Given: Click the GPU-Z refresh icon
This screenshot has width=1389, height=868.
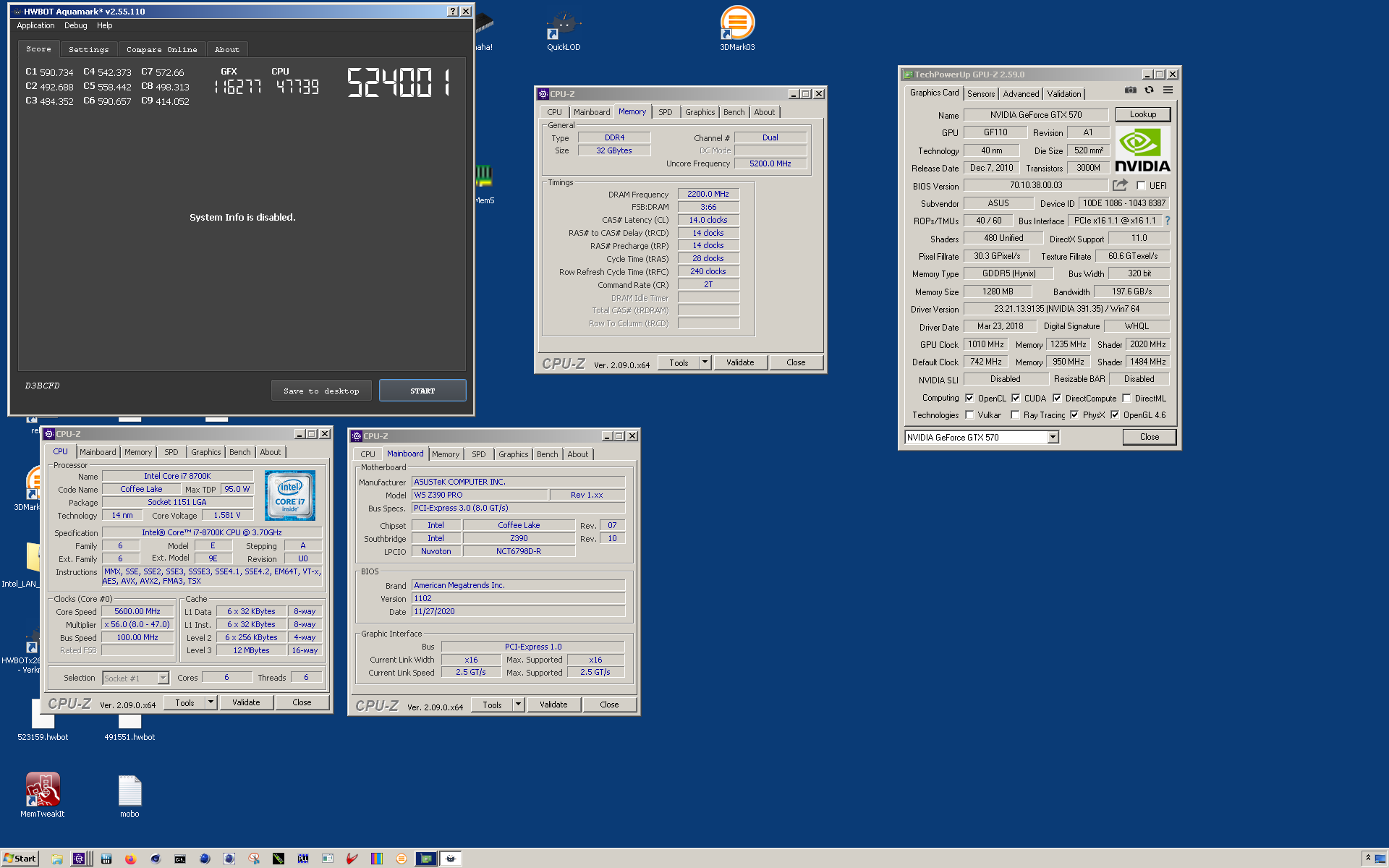Looking at the screenshot, I should [x=1149, y=90].
